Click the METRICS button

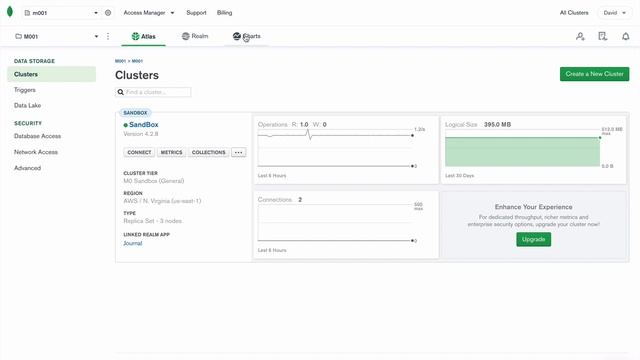(x=171, y=152)
